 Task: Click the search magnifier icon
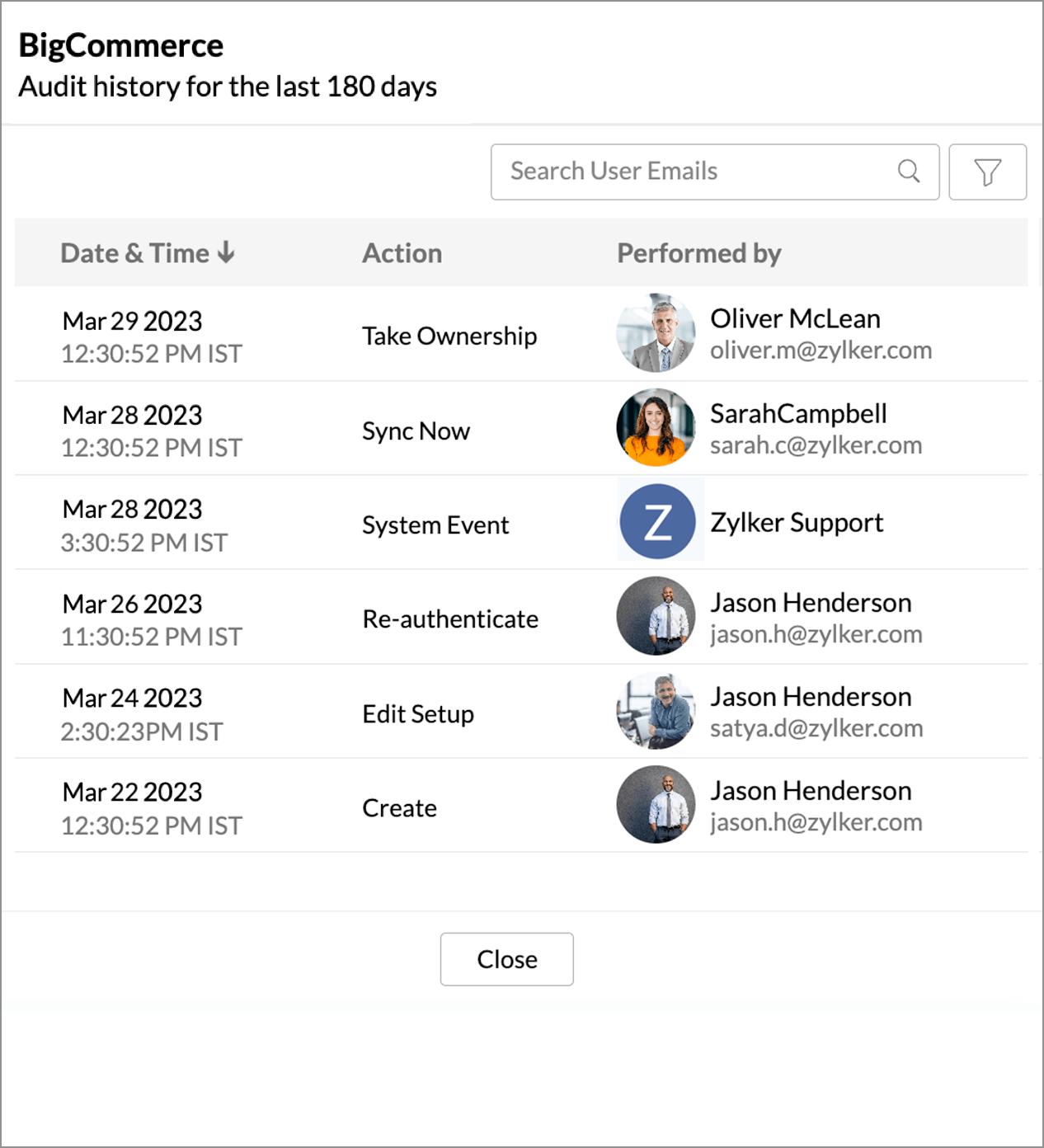click(909, 172)
